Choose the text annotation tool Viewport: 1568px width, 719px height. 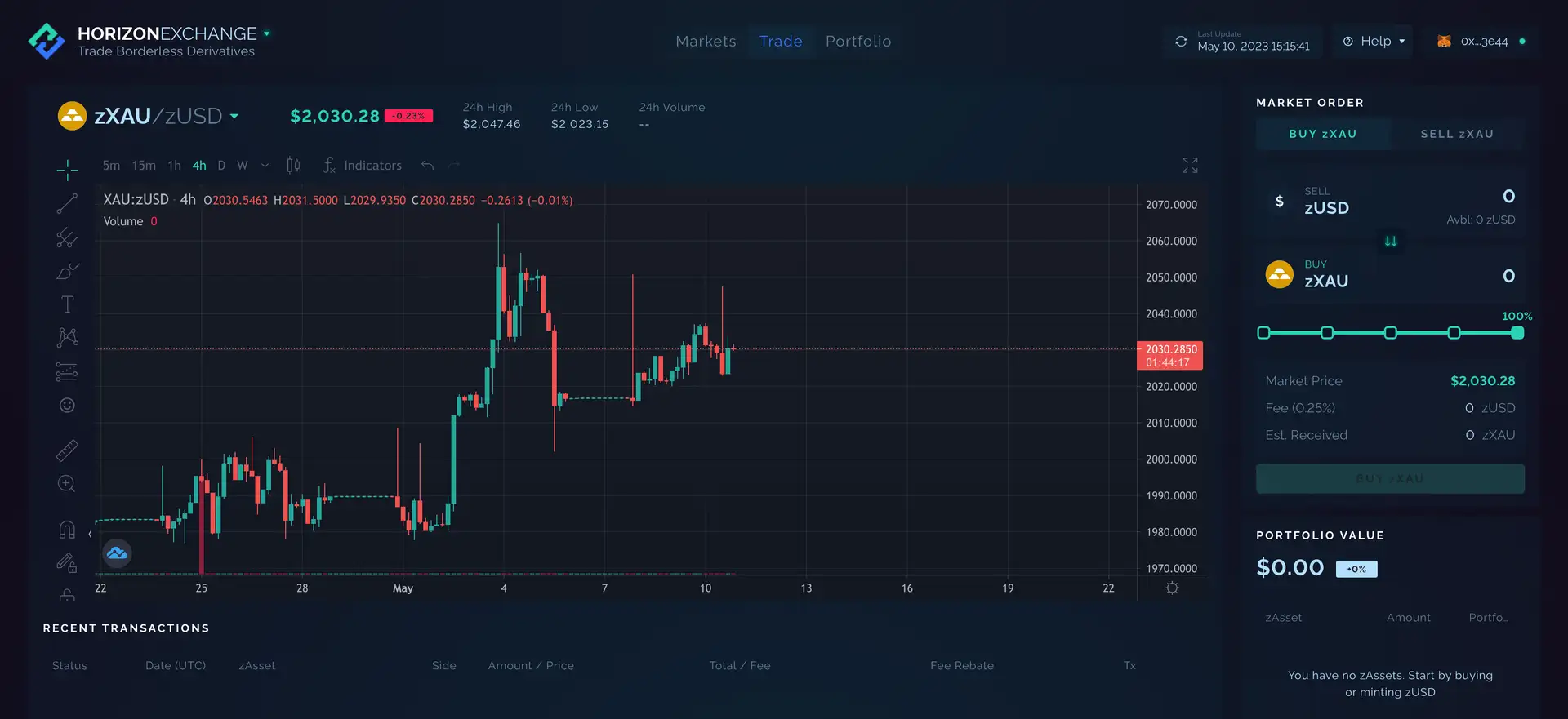click(67, 304)
